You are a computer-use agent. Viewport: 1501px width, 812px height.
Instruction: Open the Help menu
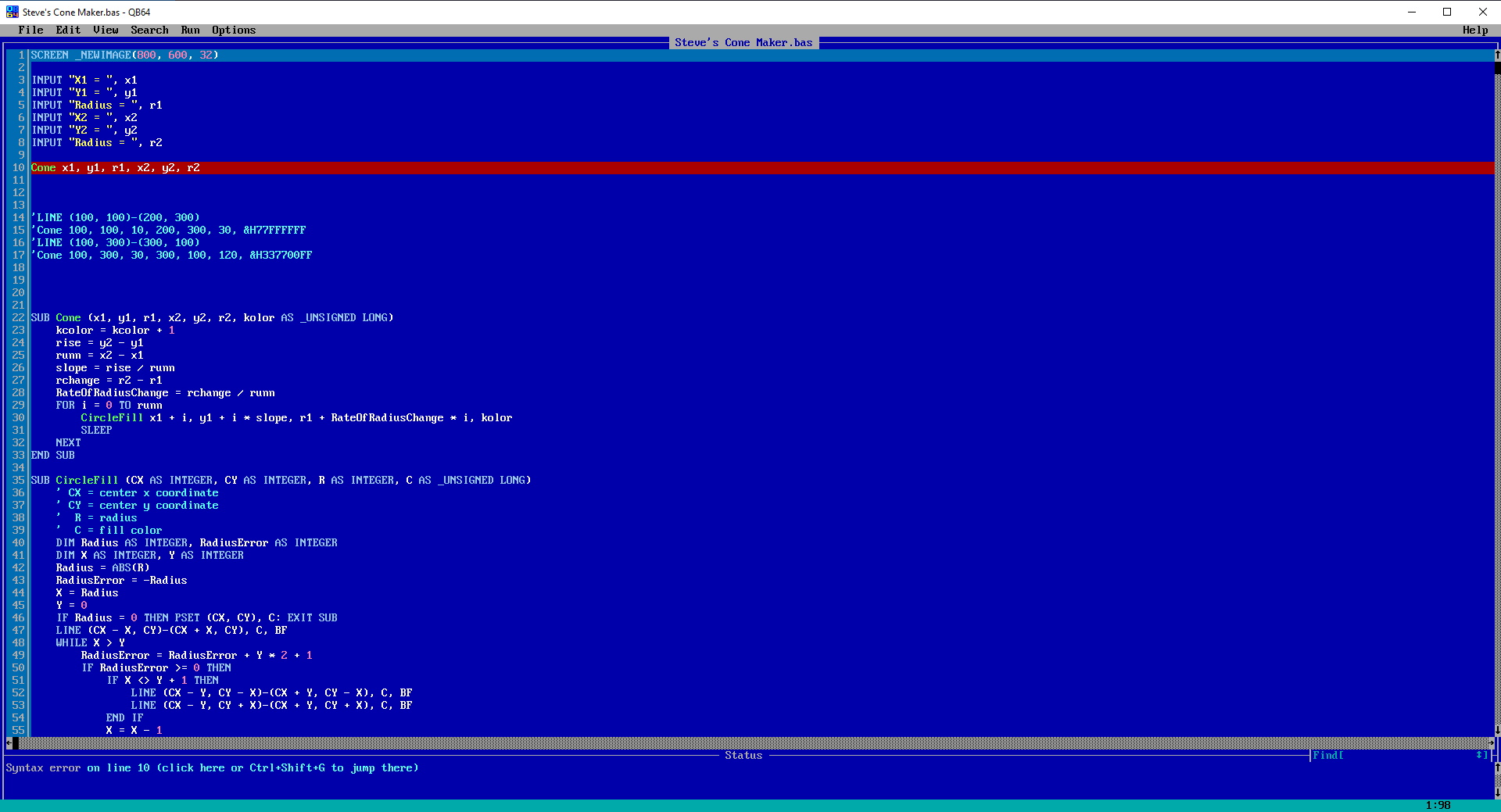pos(1475,30)
